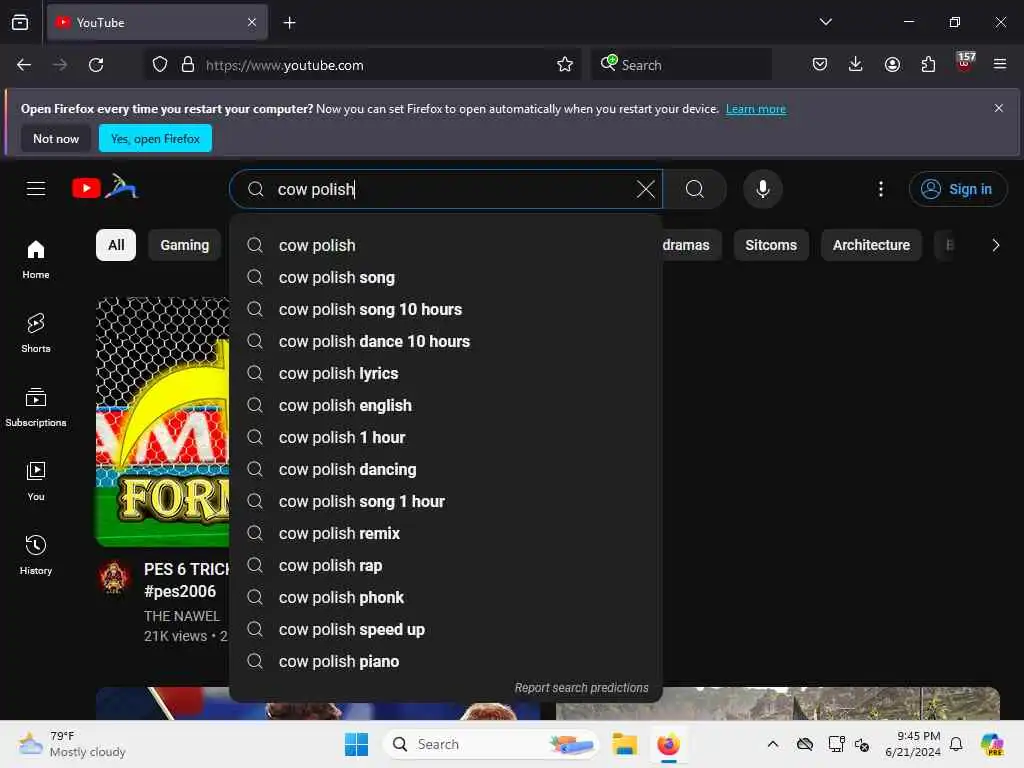This screenshot has width=1024, height=768.
Task: Choose suggestion "cow polish song"
Action: [x=446, y=278]
